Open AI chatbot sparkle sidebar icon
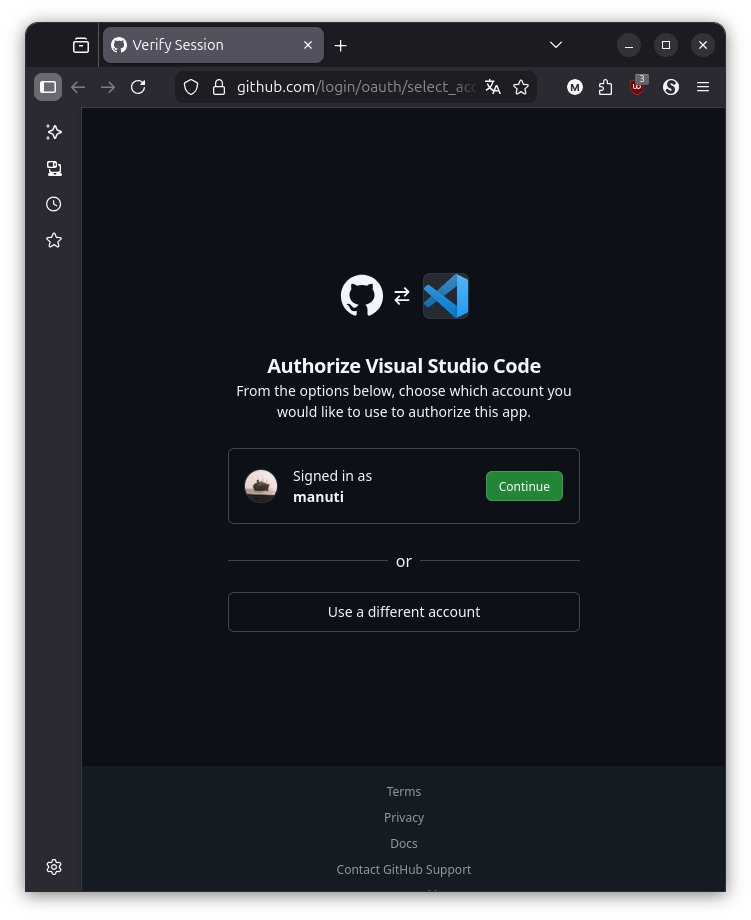 pos(54,132)
